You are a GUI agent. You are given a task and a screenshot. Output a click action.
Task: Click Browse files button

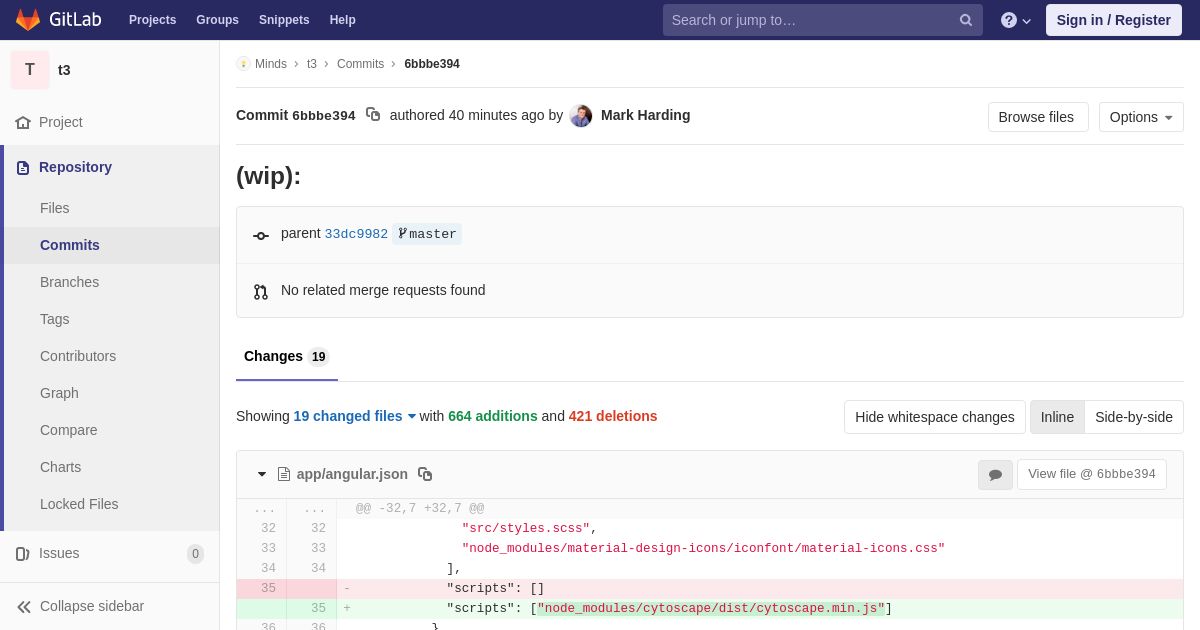click(x=1038, y=117)
